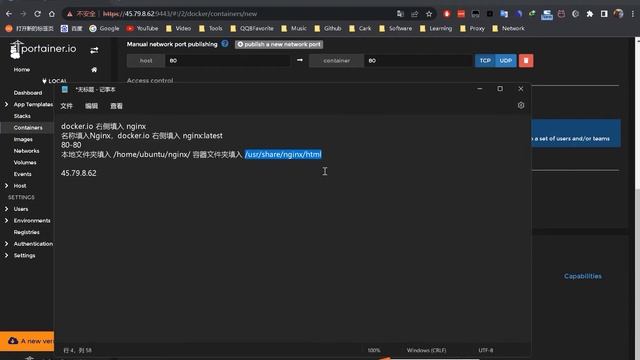Viewport: 640px width, 360px height.
Task: Open the Notepad 文件 menu
Action: [67, 106]
